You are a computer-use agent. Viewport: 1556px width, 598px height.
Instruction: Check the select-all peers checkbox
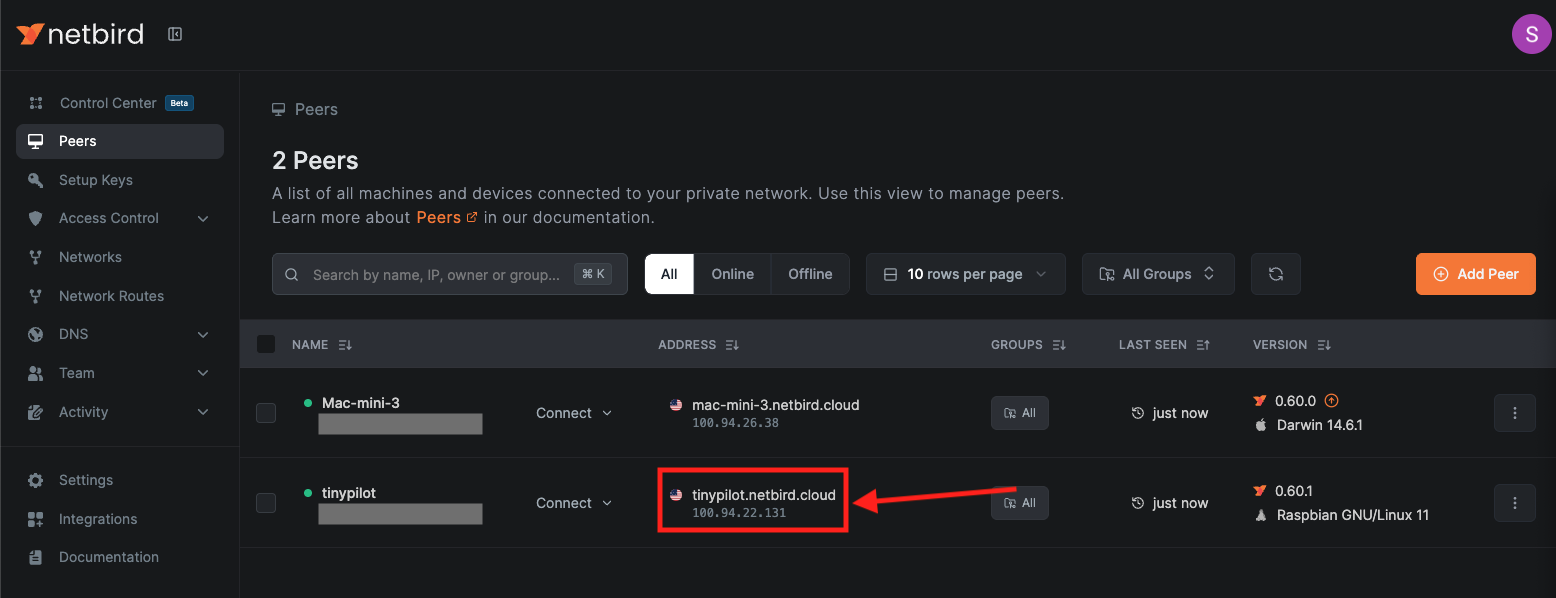[x=266, y=343]
